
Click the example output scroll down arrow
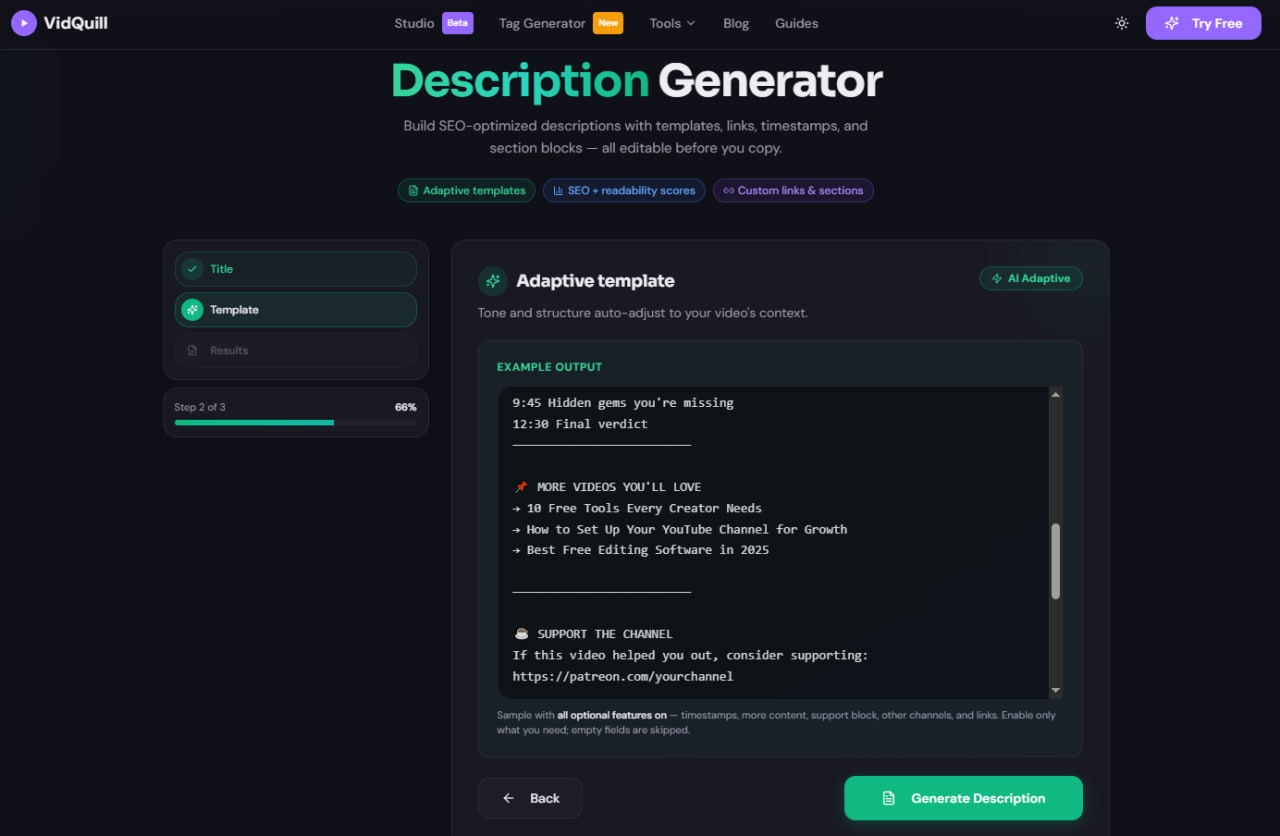1055,690
